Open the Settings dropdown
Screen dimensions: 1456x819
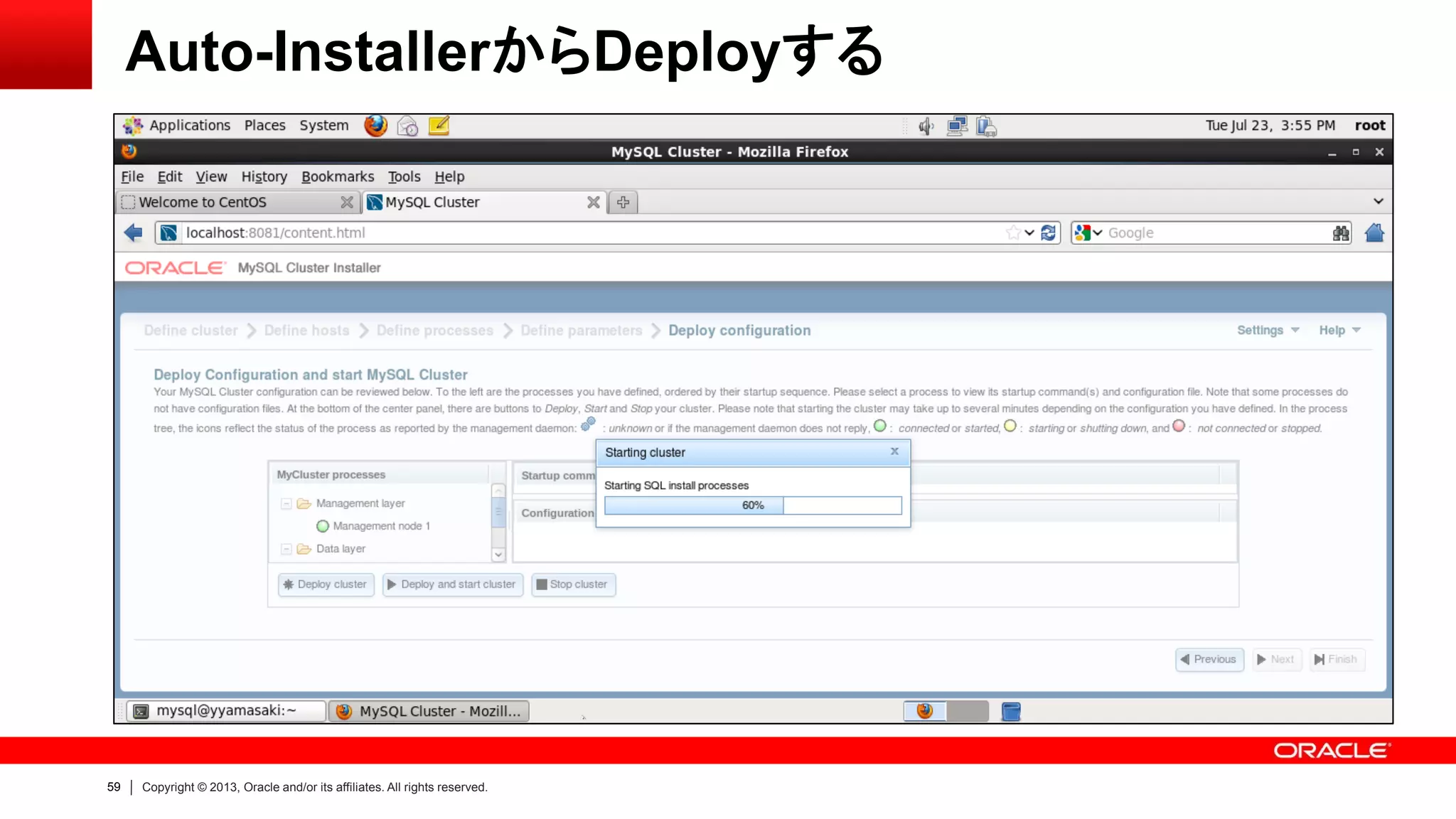pos(1268,330)
